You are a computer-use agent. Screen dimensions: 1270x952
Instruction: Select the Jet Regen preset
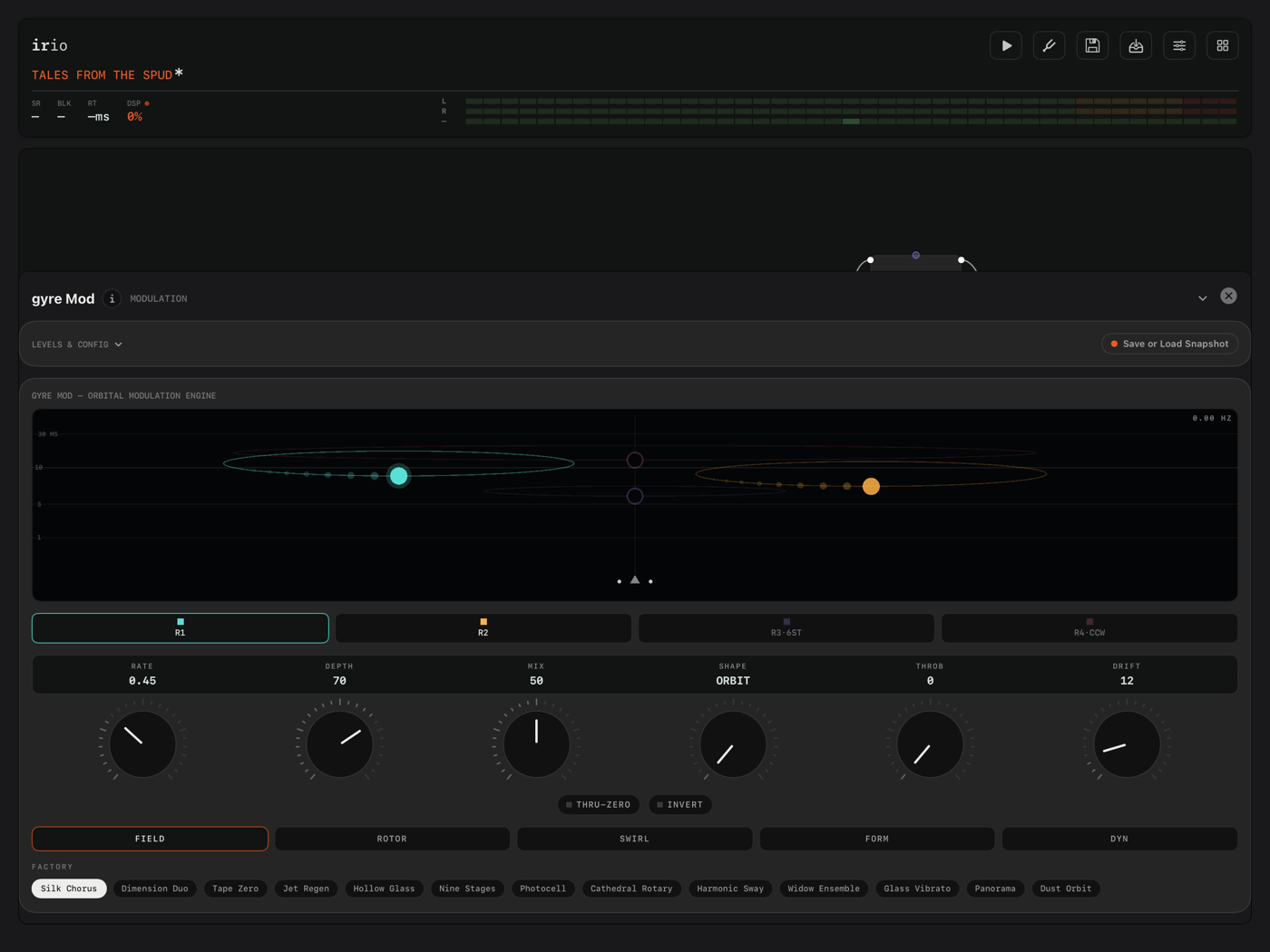[x=306, y=889]
